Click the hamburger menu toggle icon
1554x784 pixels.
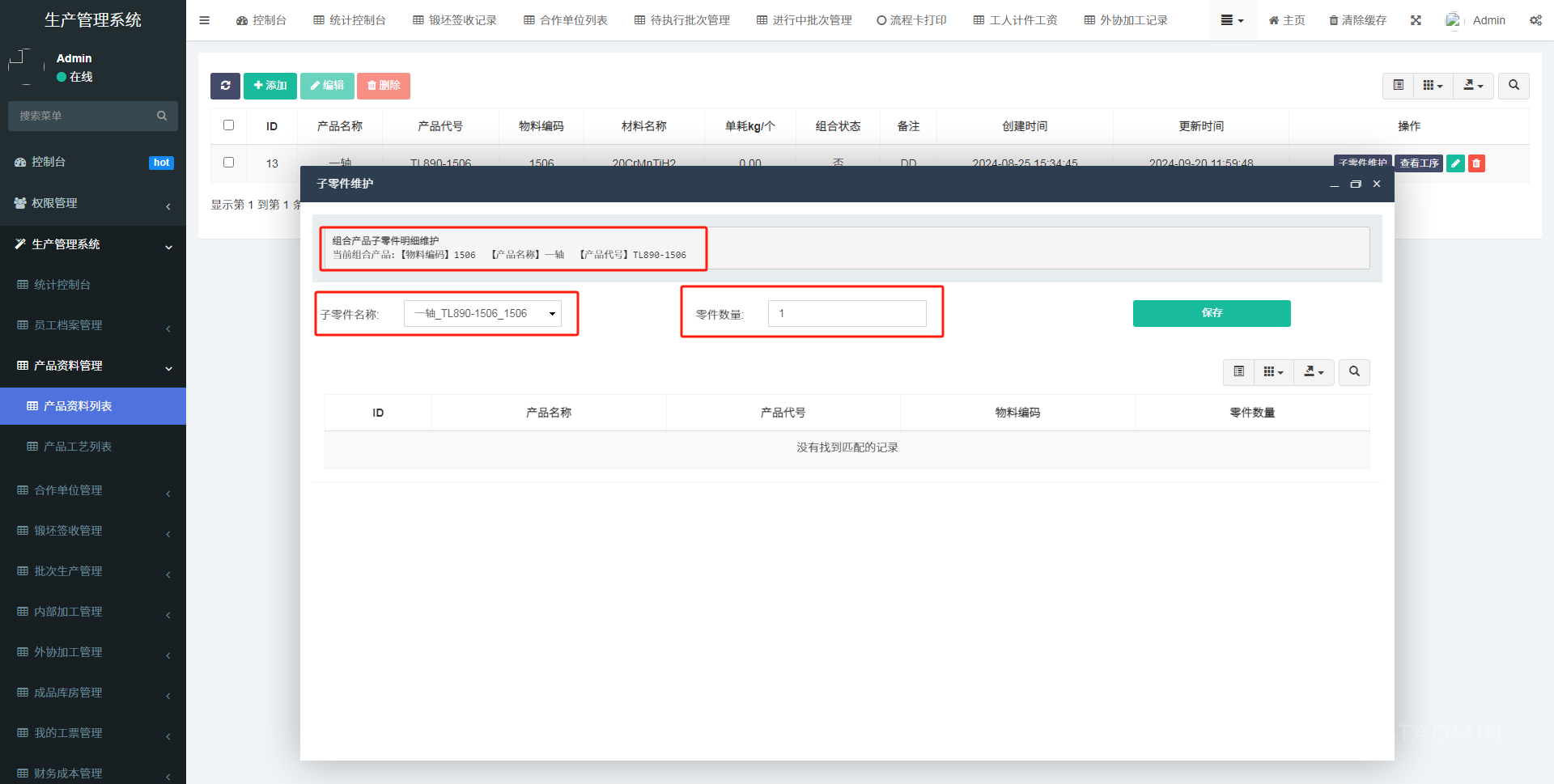pos(204,20)
